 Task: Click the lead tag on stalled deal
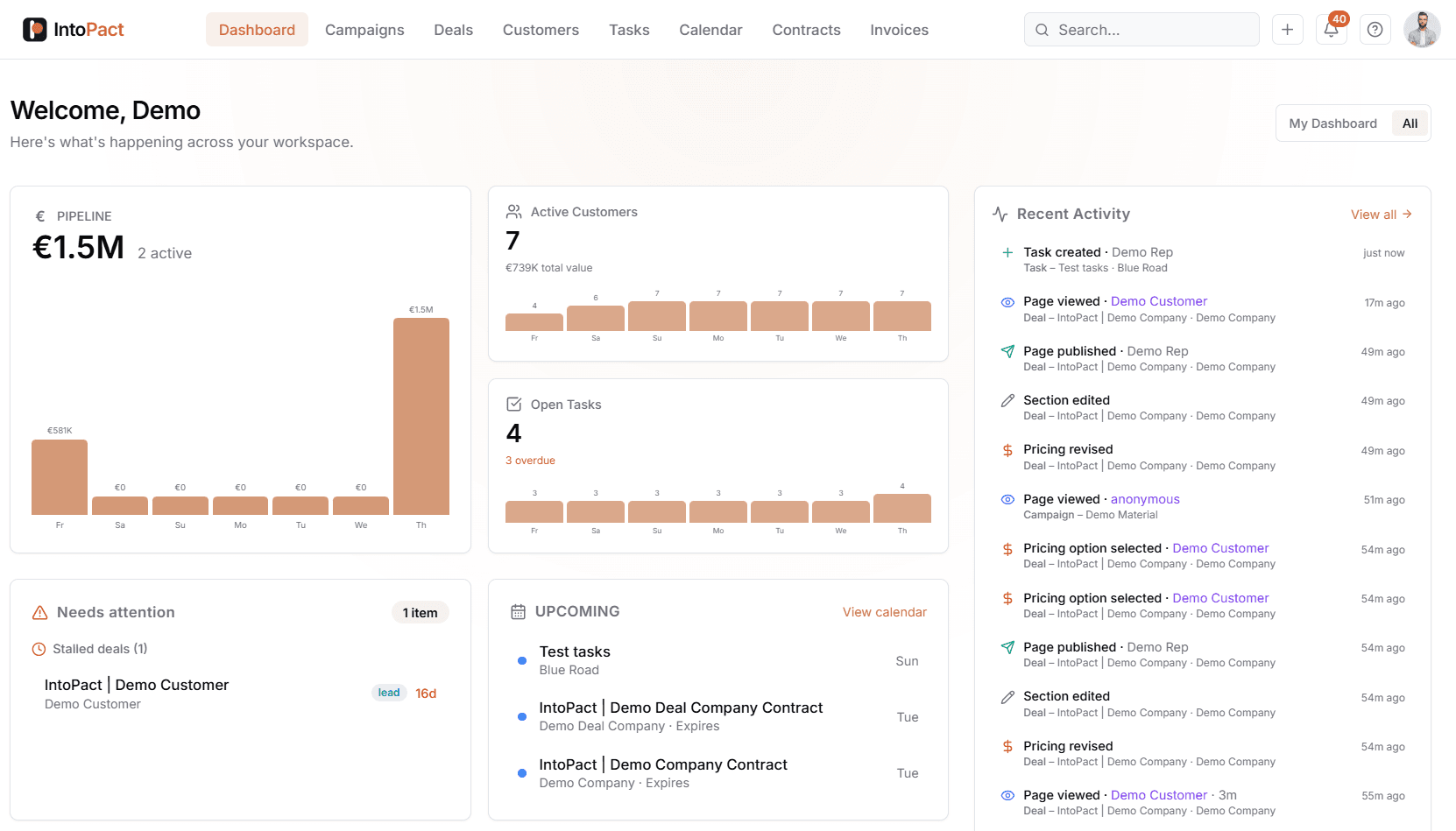click(x=389, y=693)
